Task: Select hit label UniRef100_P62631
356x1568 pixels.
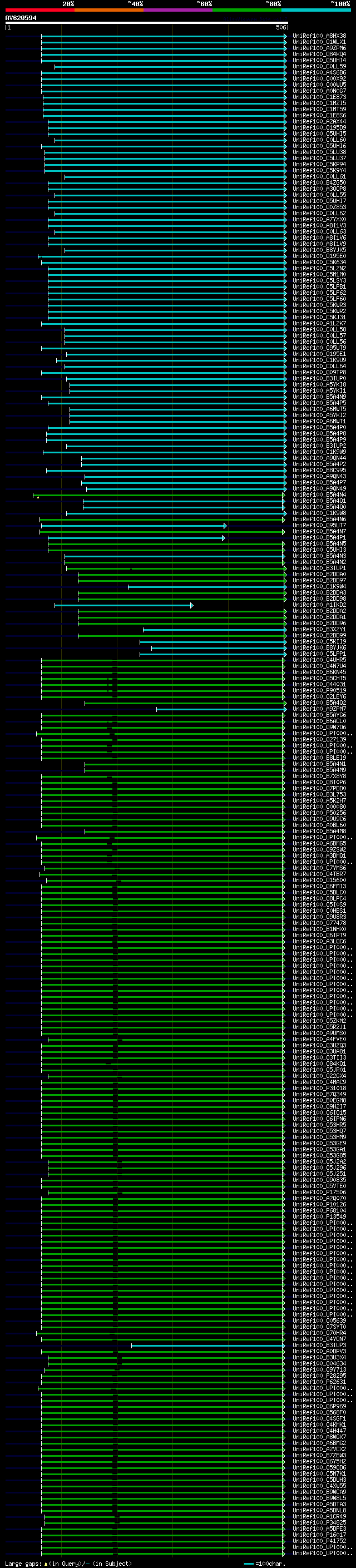Action: pos(319,1382)
